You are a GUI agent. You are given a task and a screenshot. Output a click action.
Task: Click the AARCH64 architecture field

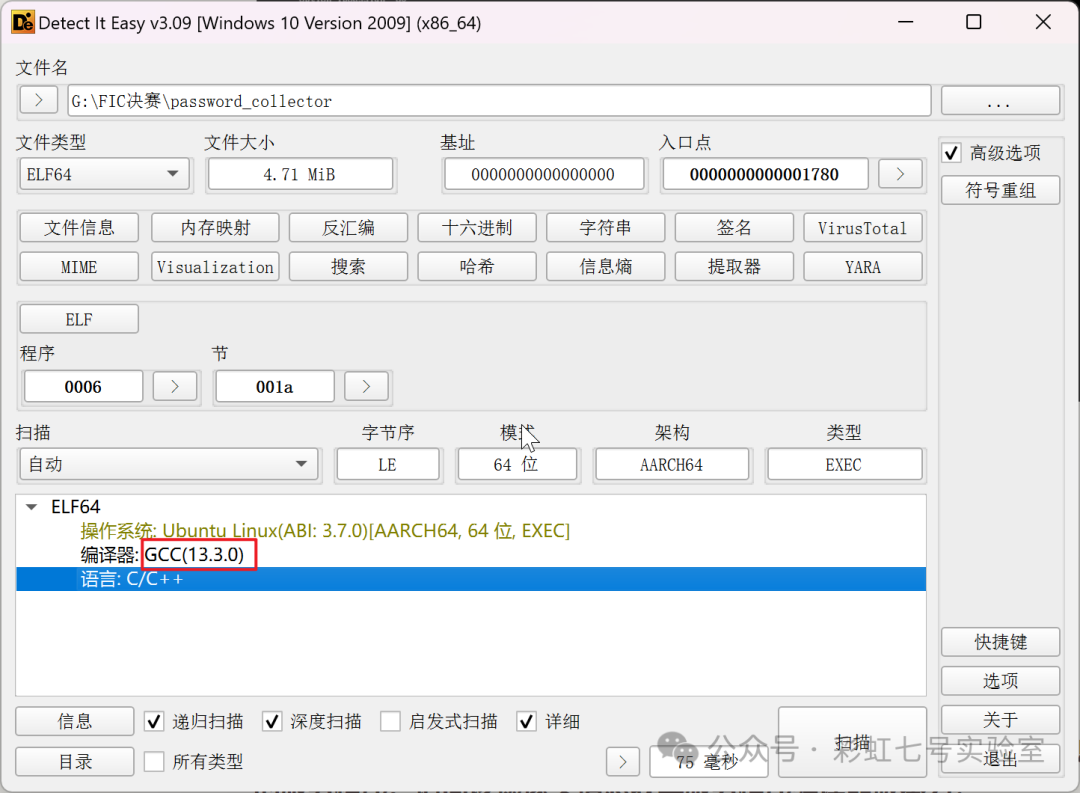point(672,464)
